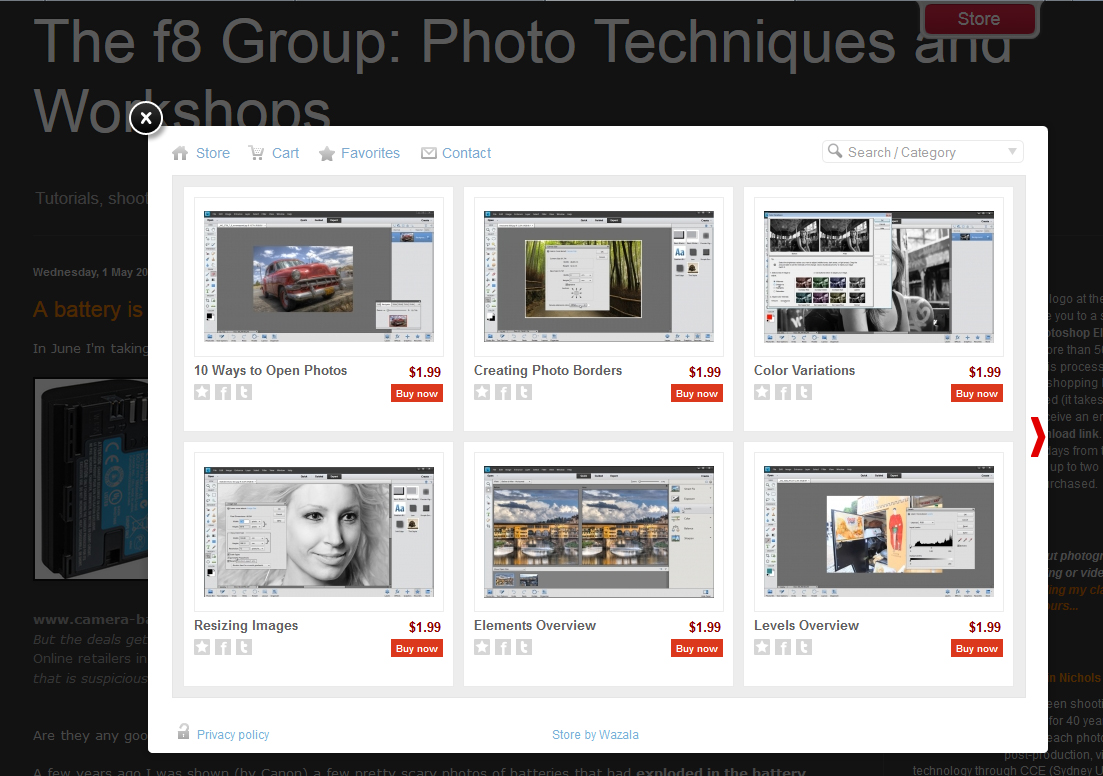Twitter share icon for Levels Overview
1103x776 pixels.
point(804,647)
